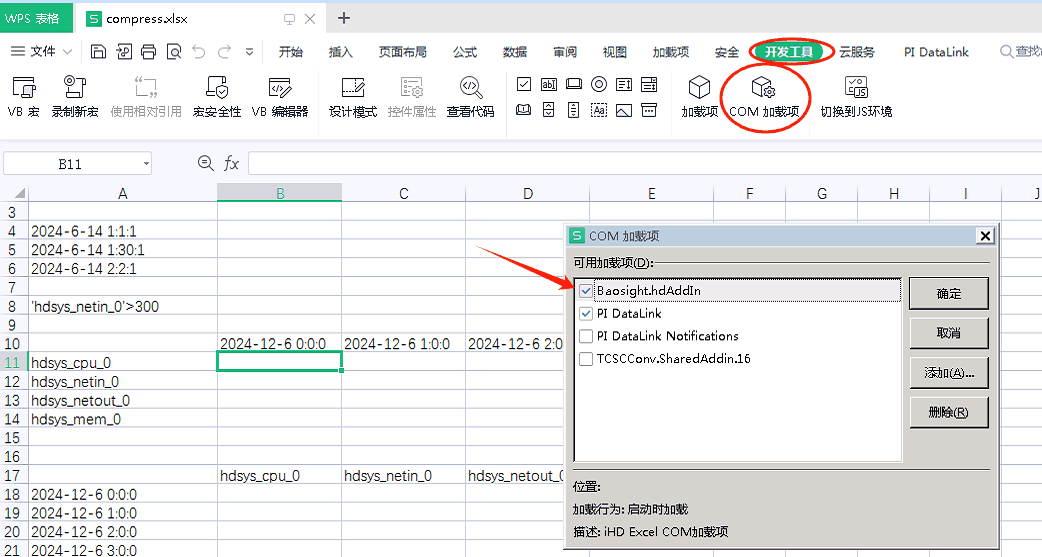Open a new tab with plus button
Viewport: 1042px width, 557px height.
tap(344, 18)
